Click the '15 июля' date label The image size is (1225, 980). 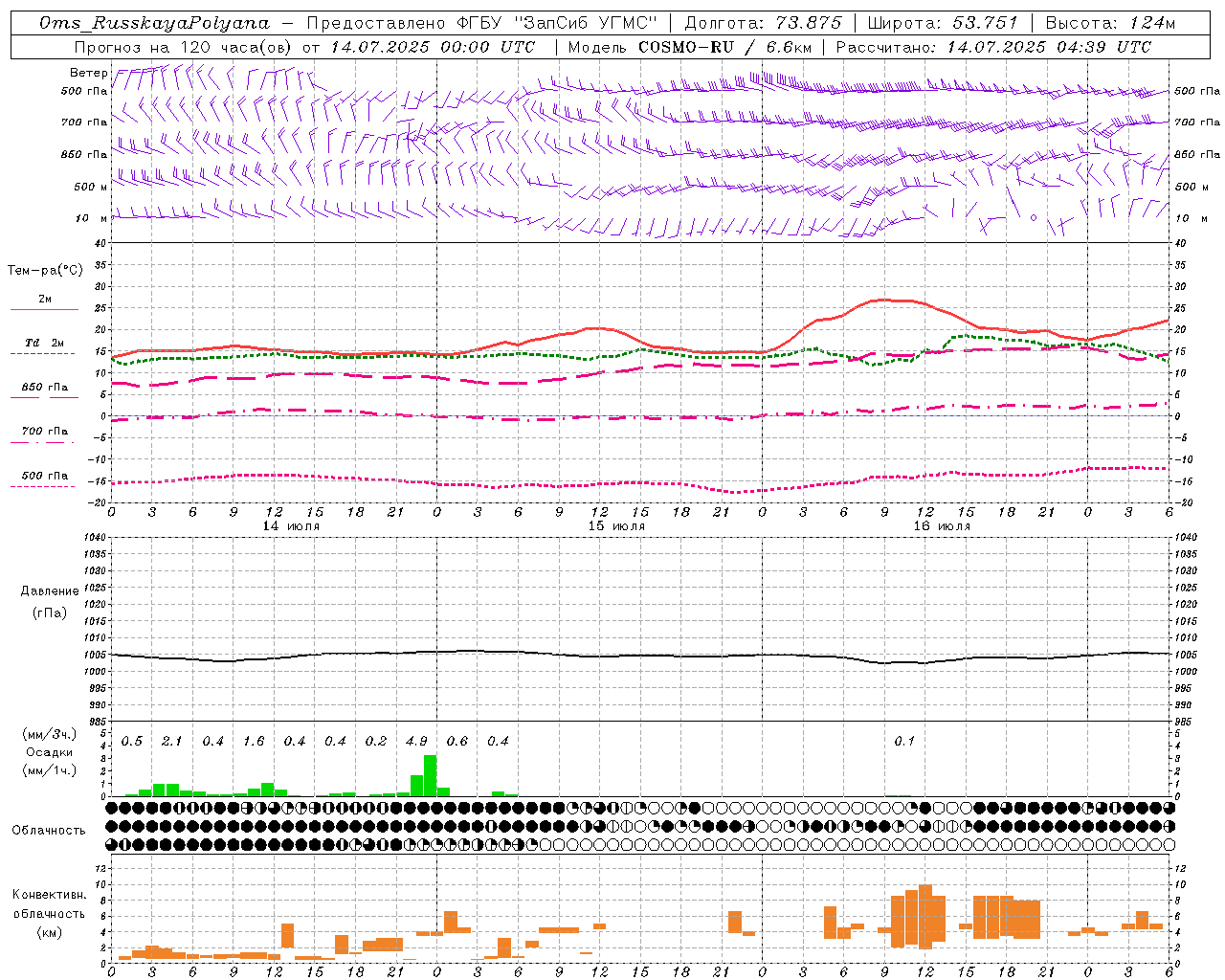tap(616, 526)
